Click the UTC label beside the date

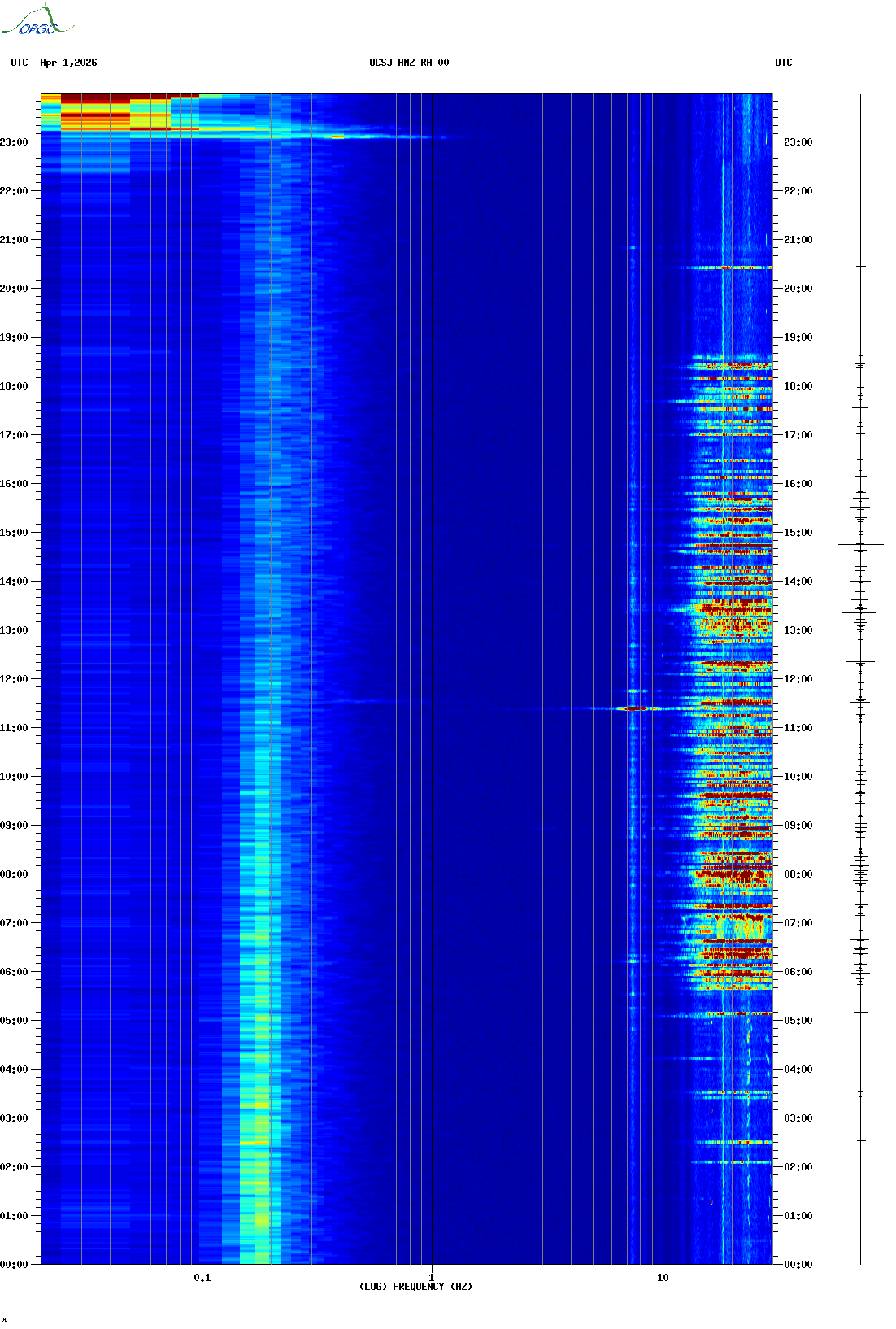20,63
